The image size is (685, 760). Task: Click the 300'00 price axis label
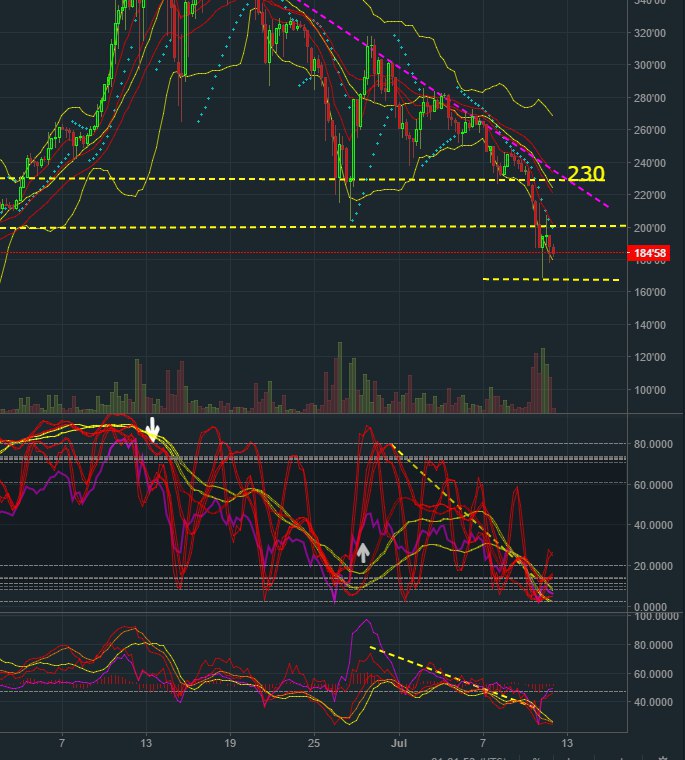point(650,65)
